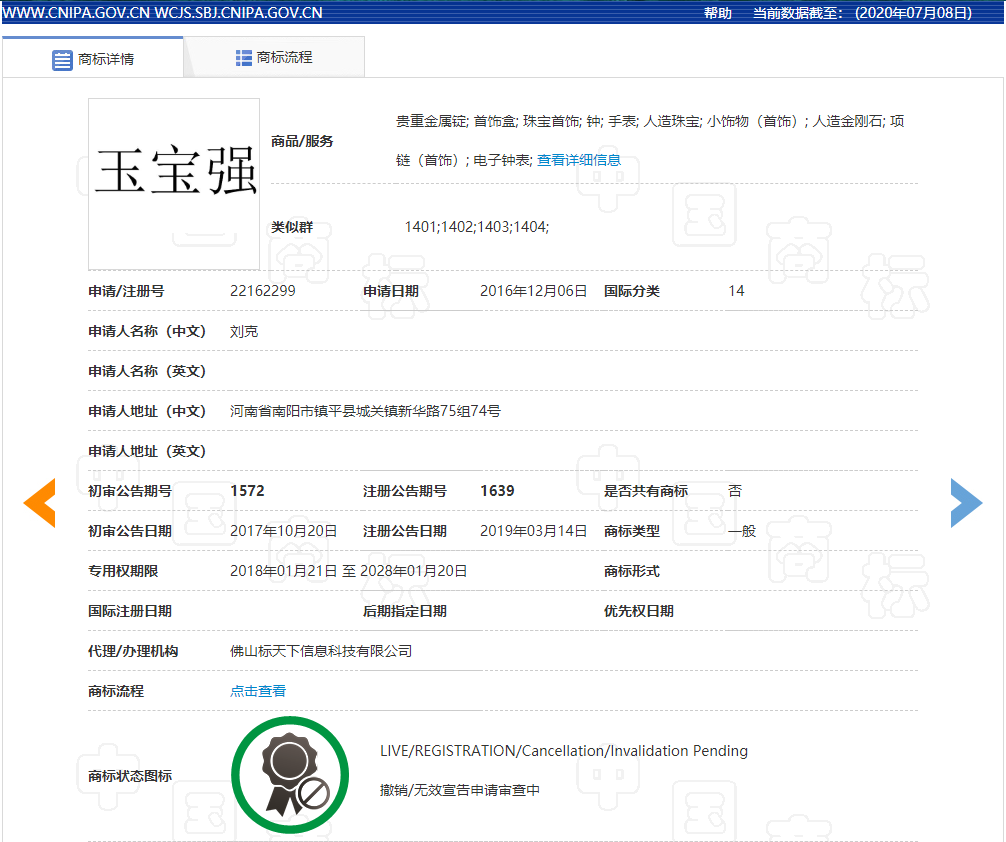Click the 商标流程 tab list icon
This screenshot has height=842, width=1006.
244,58
